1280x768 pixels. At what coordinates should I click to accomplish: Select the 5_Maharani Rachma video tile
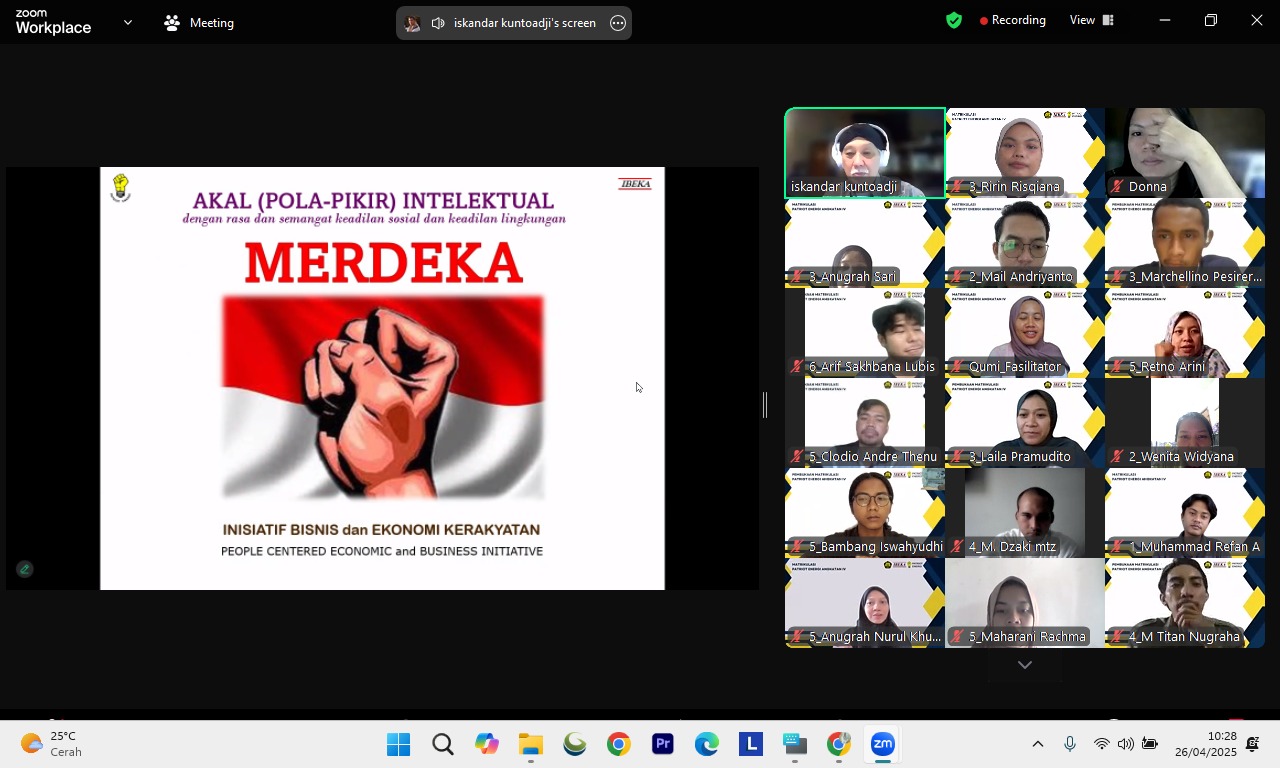tap(1025, 603)
